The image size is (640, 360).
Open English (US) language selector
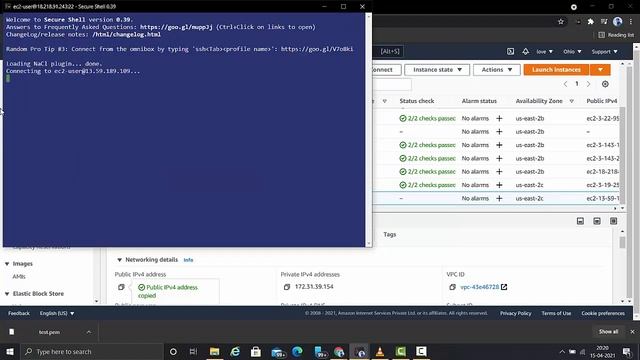(57, 313)
